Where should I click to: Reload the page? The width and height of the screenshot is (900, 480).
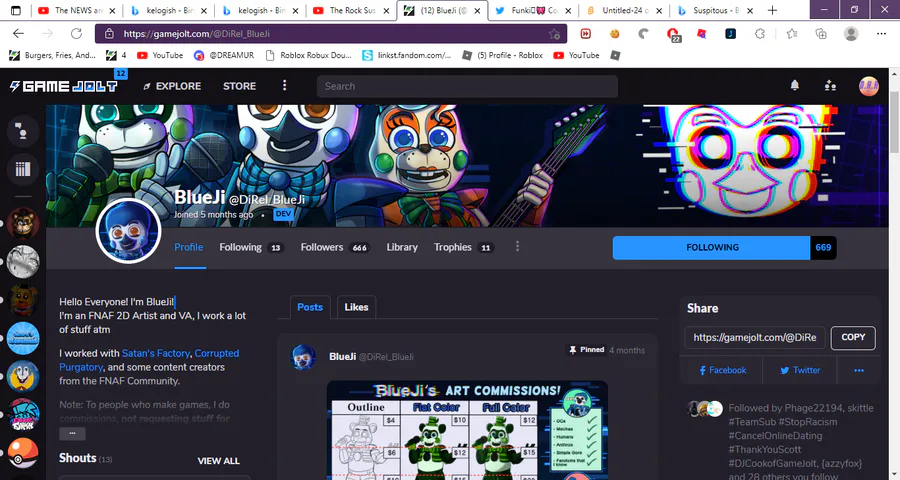76,34
